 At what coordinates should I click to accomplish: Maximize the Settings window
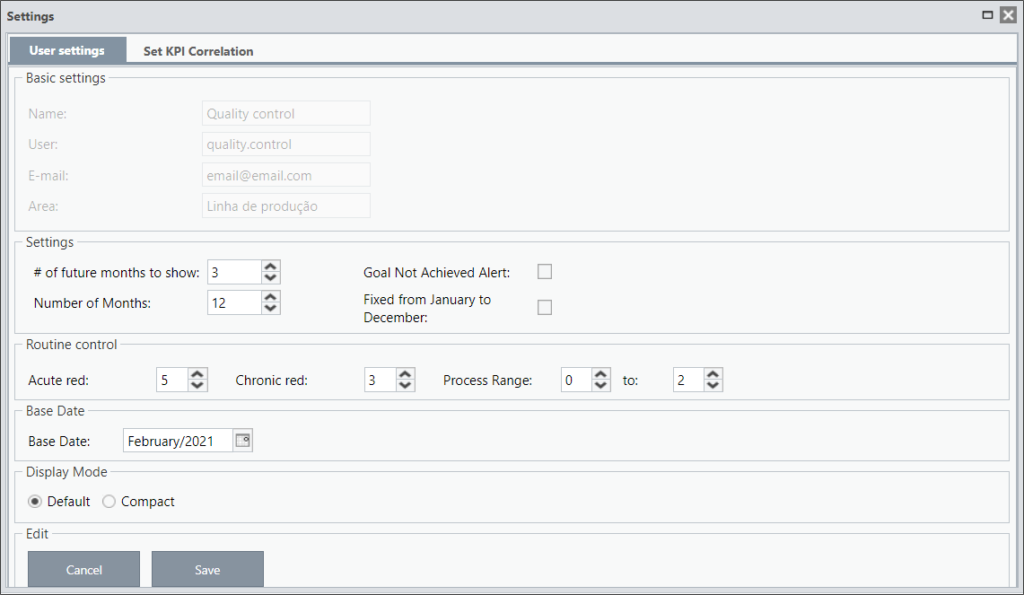click(987, 15)
